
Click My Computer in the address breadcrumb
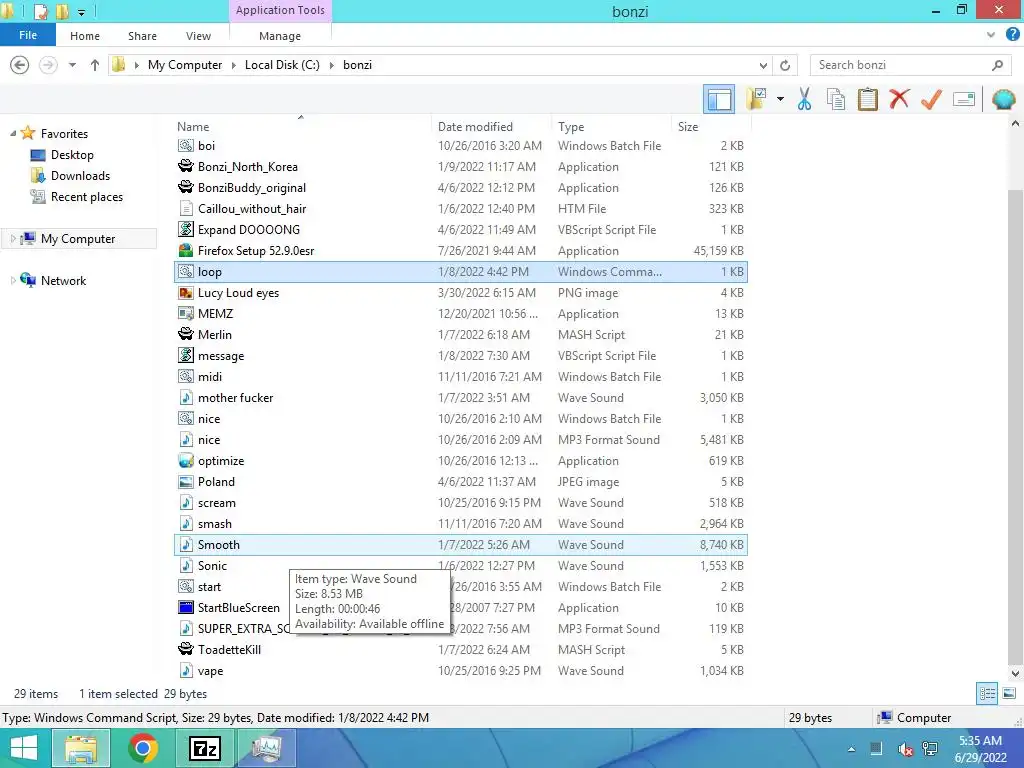coord(185,65)
